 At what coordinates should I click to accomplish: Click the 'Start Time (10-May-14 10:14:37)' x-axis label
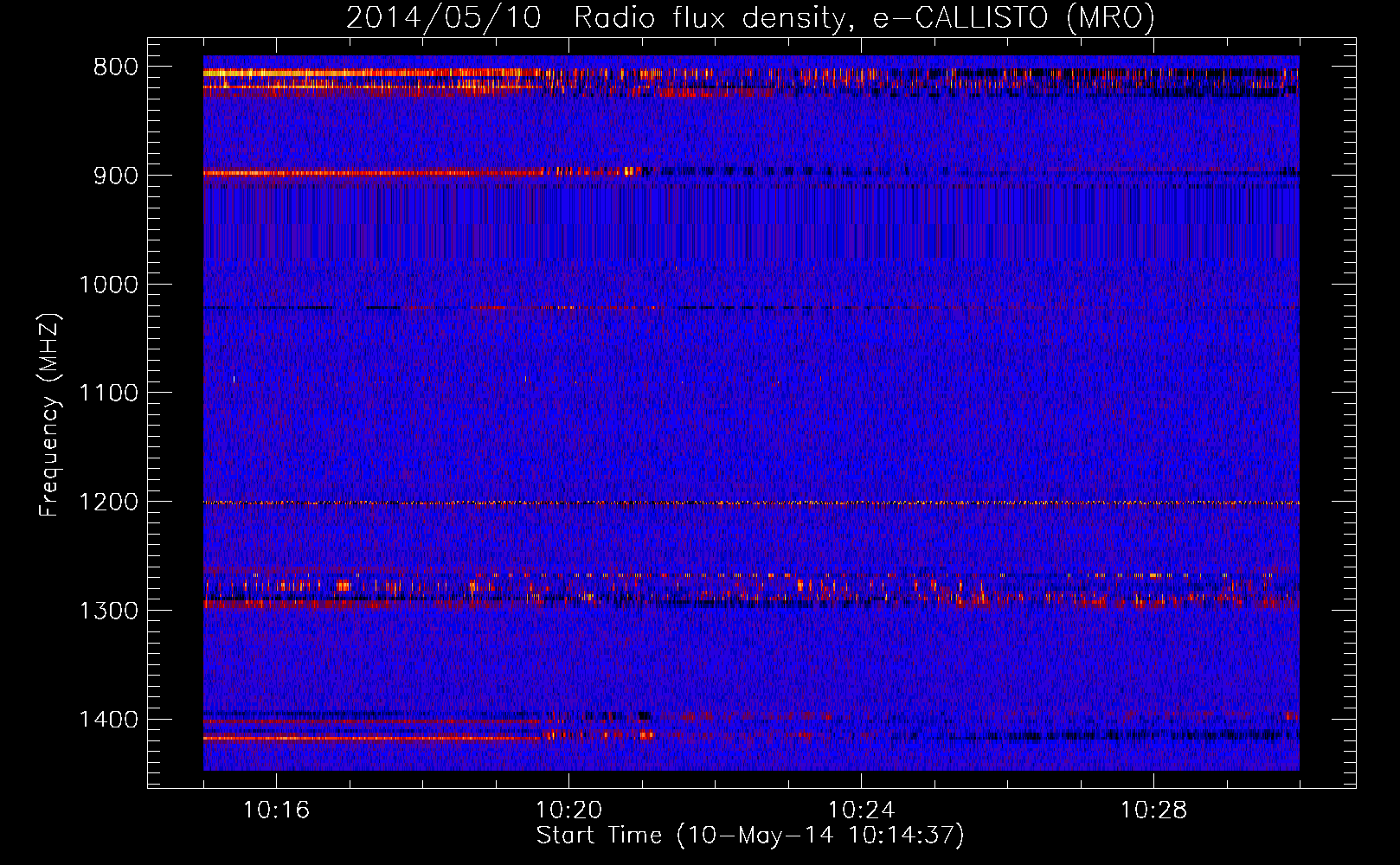coord(750,836)
